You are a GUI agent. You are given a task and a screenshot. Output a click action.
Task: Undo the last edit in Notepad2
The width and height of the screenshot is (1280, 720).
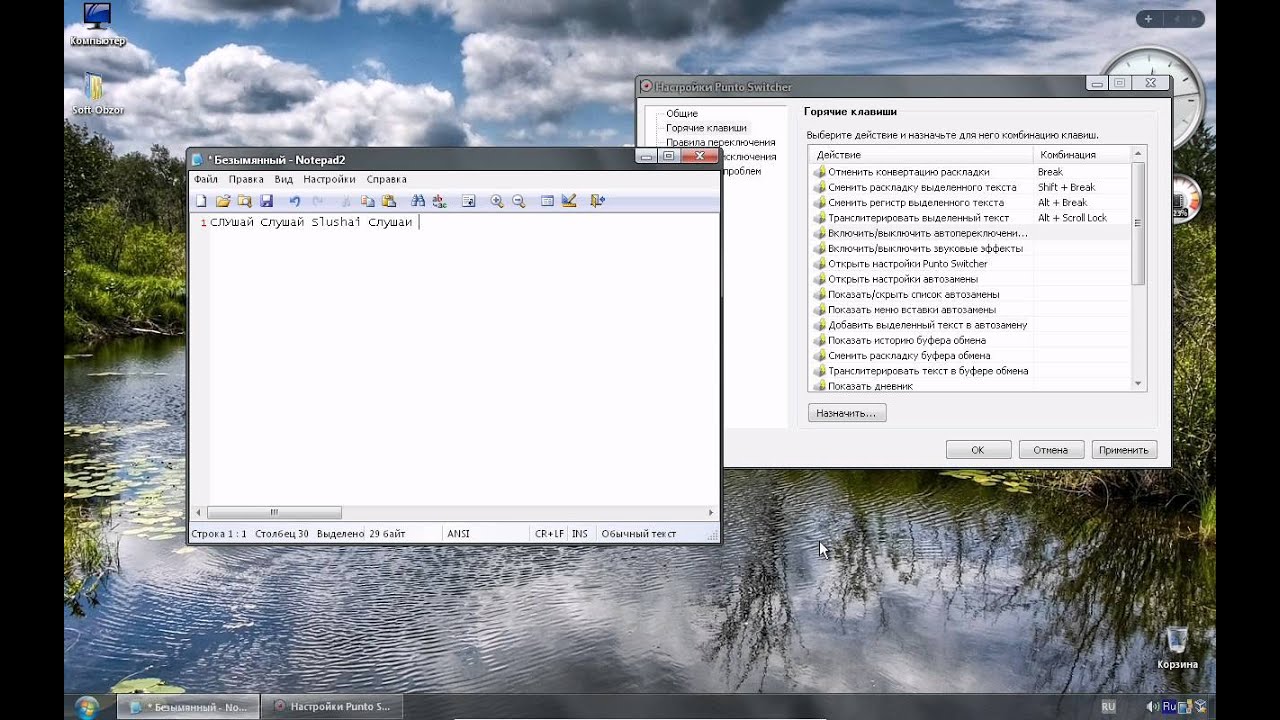coord(295,201)
